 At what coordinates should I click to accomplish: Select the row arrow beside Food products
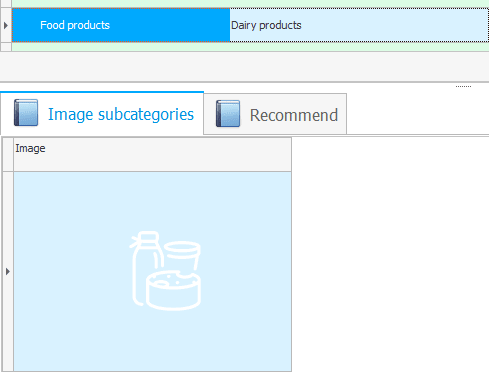click(6, 25)
